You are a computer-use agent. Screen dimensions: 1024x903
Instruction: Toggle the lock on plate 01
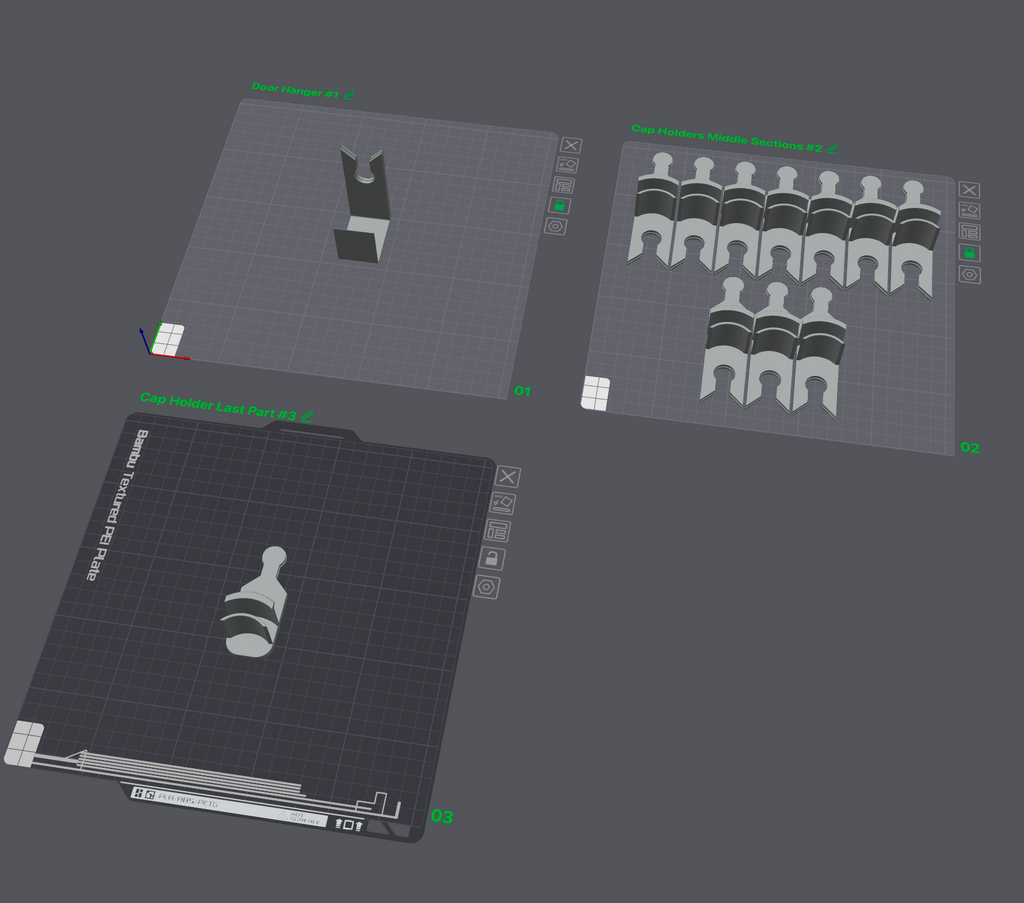click(560, 206)
